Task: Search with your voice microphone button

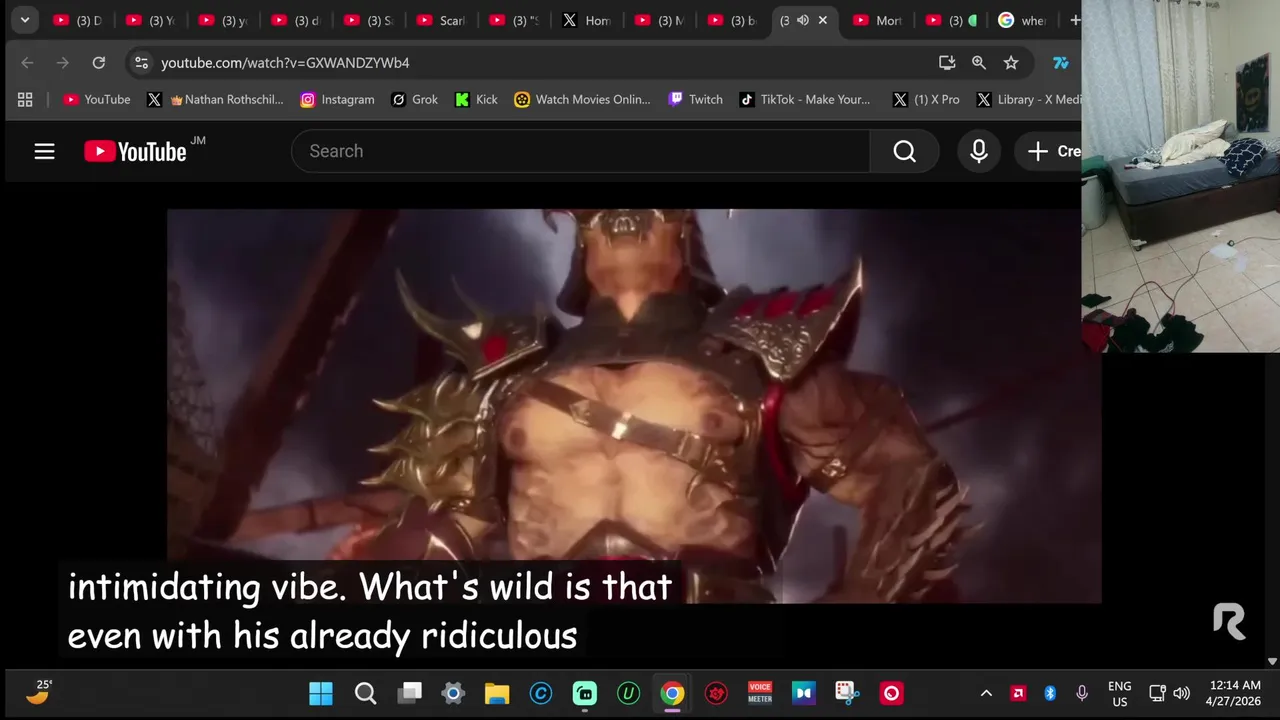Action: [x=979, y=151]
